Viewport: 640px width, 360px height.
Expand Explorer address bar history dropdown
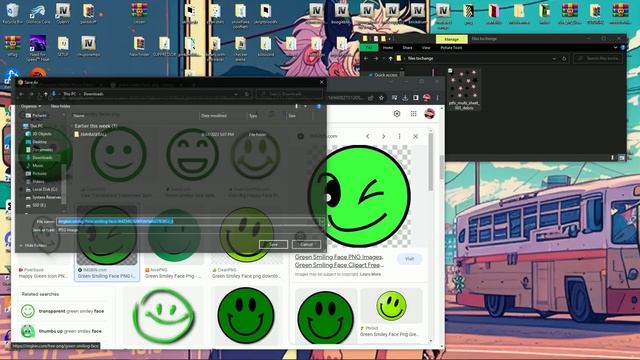point(554,58)
